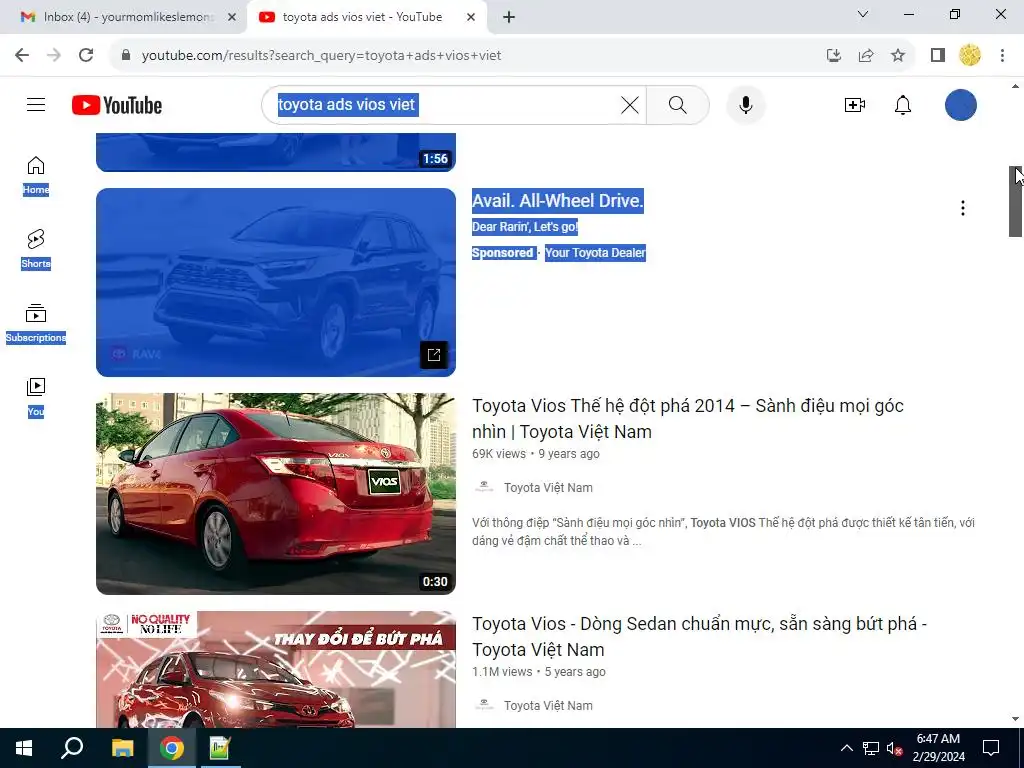Open the YouTube guide hamburger menu
This screenshot has width=1024, height=768.
(36, 104)
